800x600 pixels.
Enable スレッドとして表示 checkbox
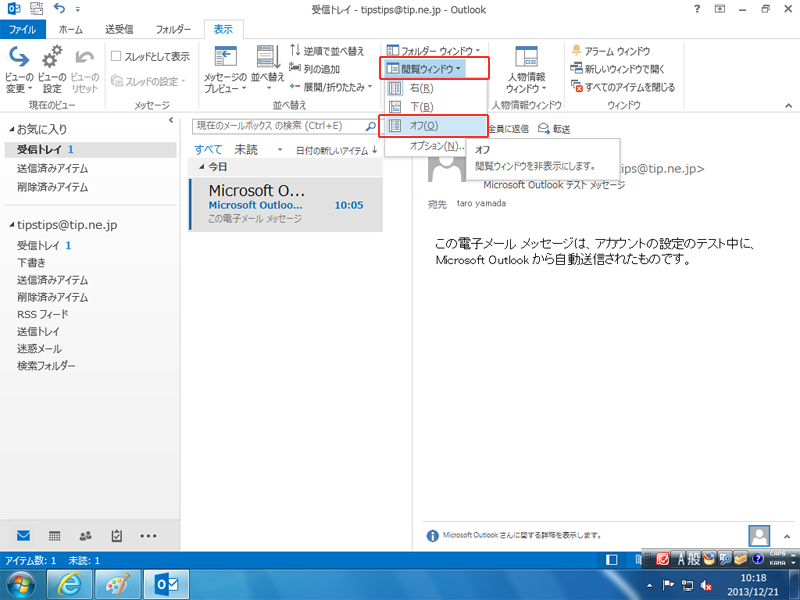[x=116, y=56]
